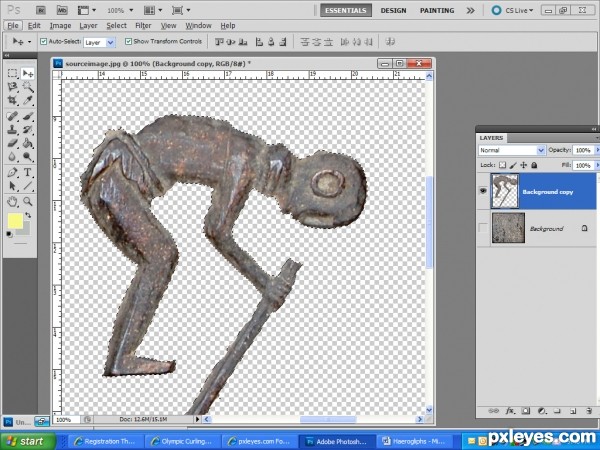
Task: Create a new layer group
Action: 557,411
